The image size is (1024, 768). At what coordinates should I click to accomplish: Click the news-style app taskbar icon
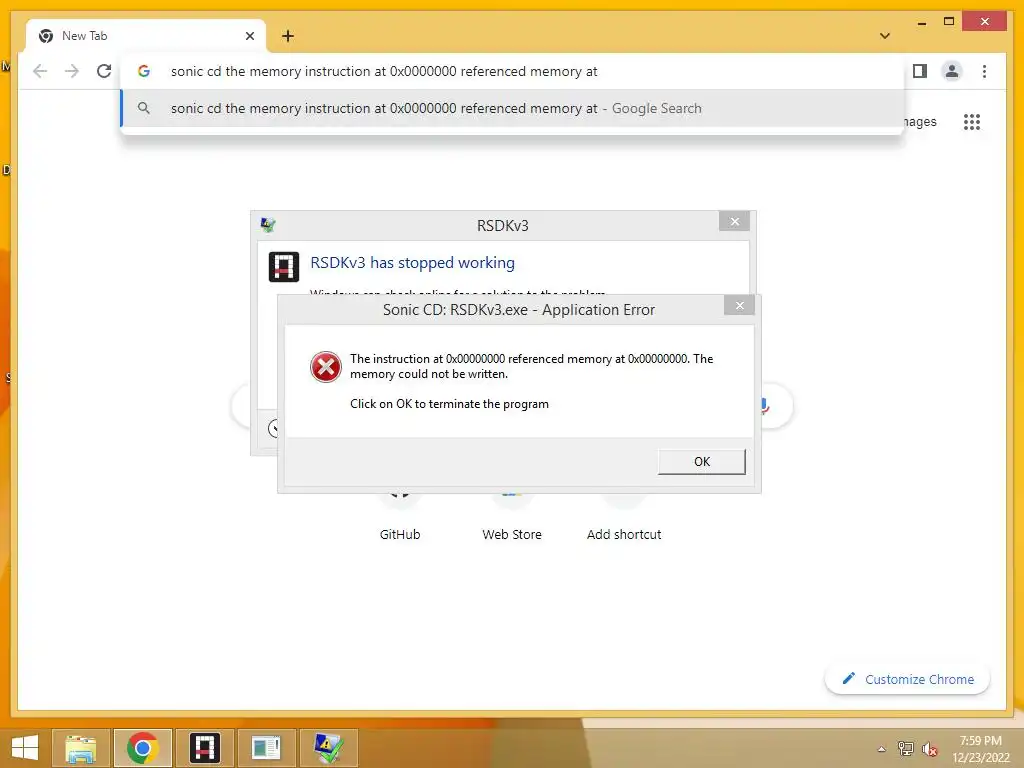click(x=266, y=748)
